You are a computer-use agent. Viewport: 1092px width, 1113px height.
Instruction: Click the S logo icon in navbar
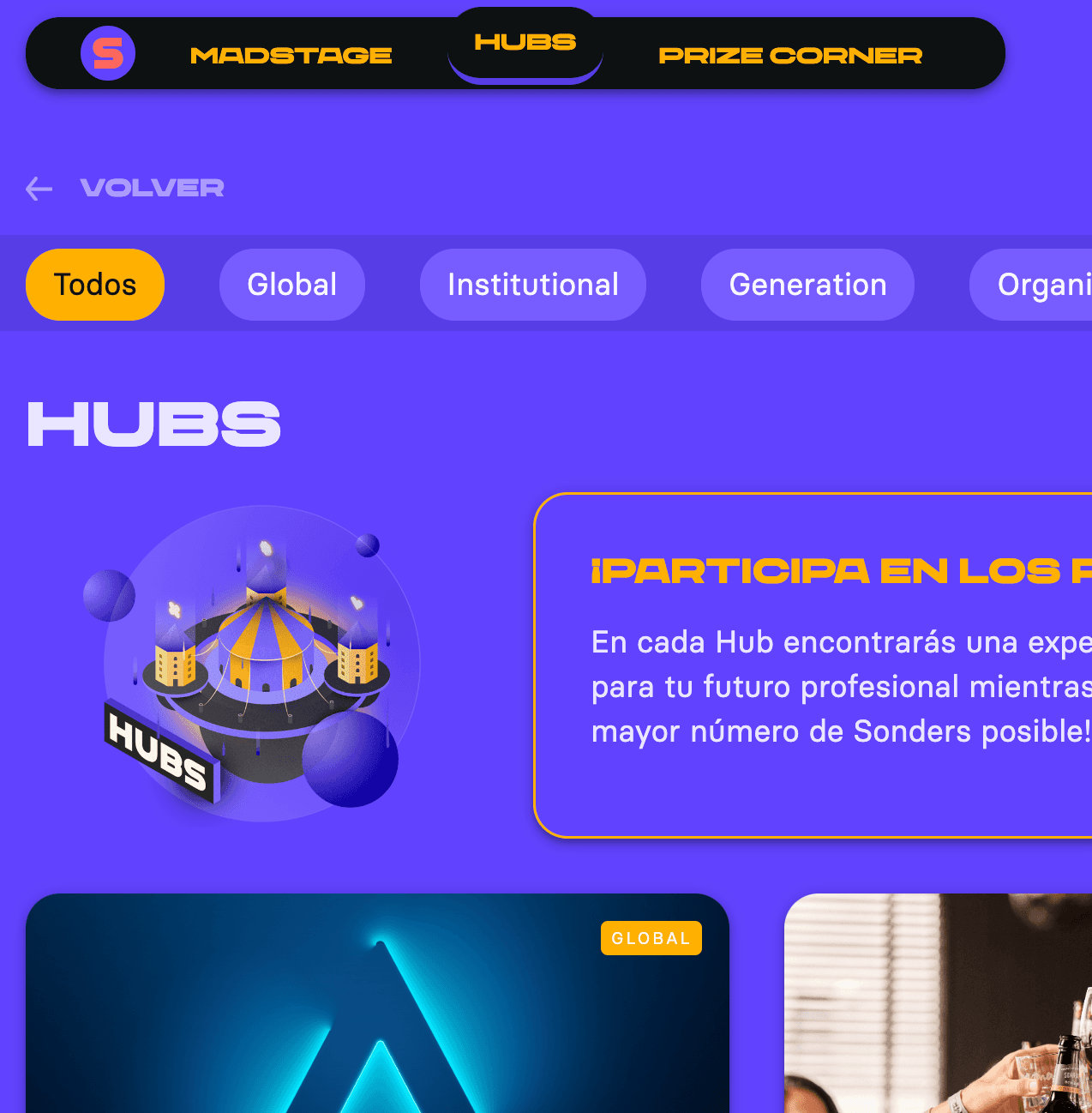[x=108, y=53]
